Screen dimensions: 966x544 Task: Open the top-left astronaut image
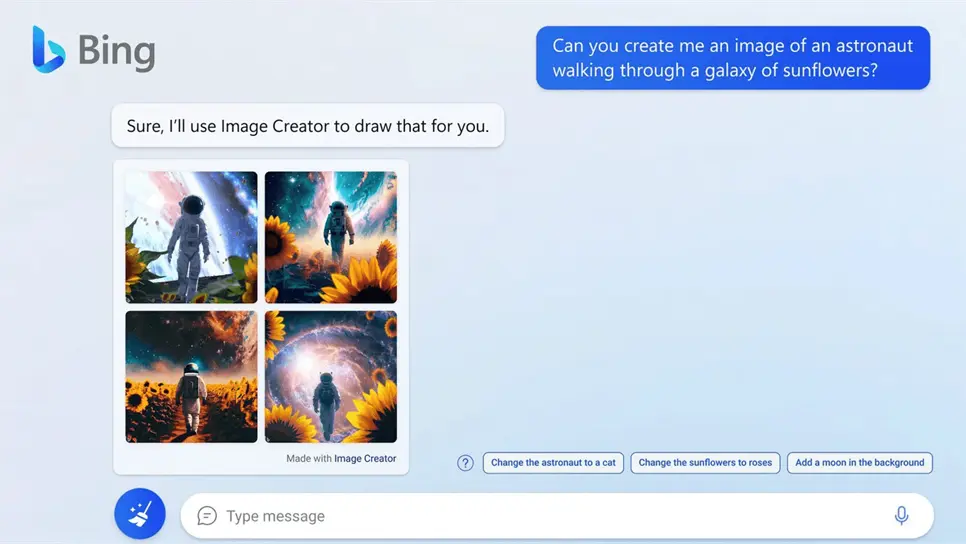pyautogui.click(x=191, y=237)
